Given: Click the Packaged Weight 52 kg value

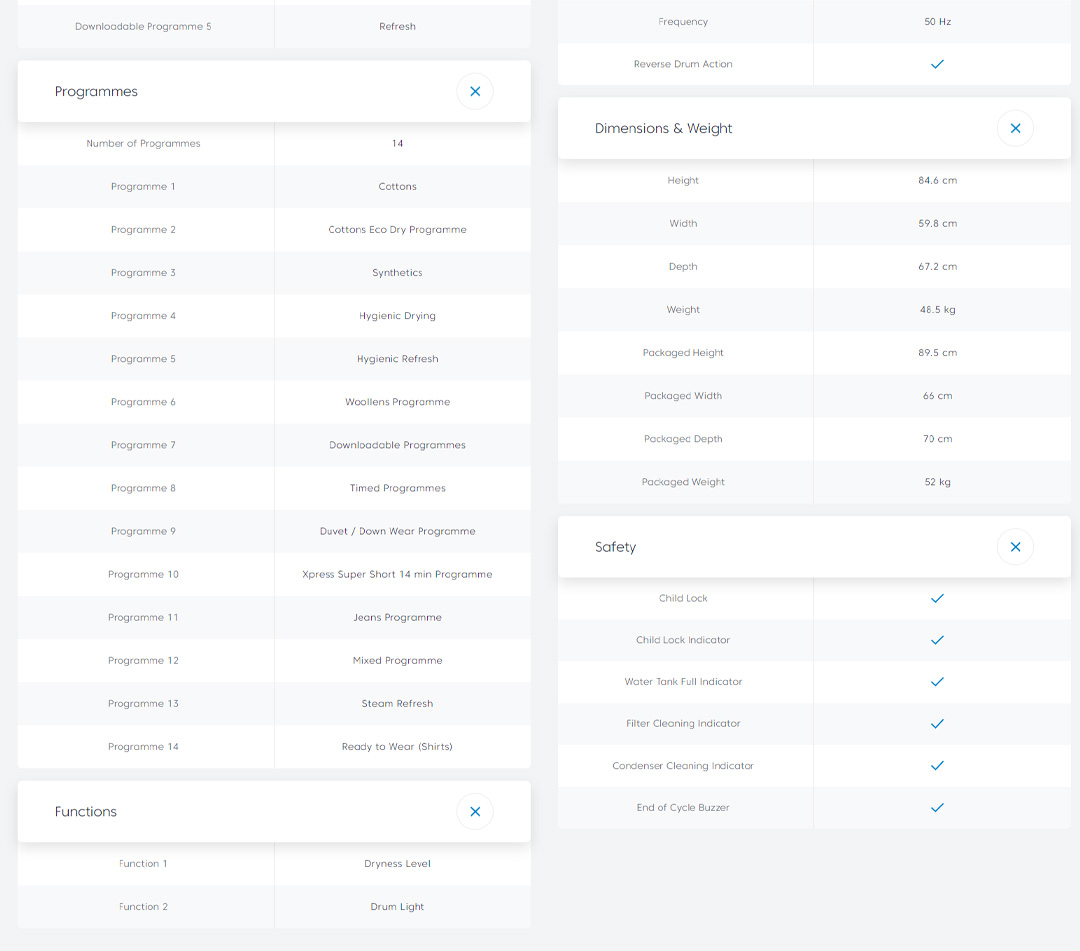Looking at the screenshot, I should pyautogui.click(x=937, y=482).
